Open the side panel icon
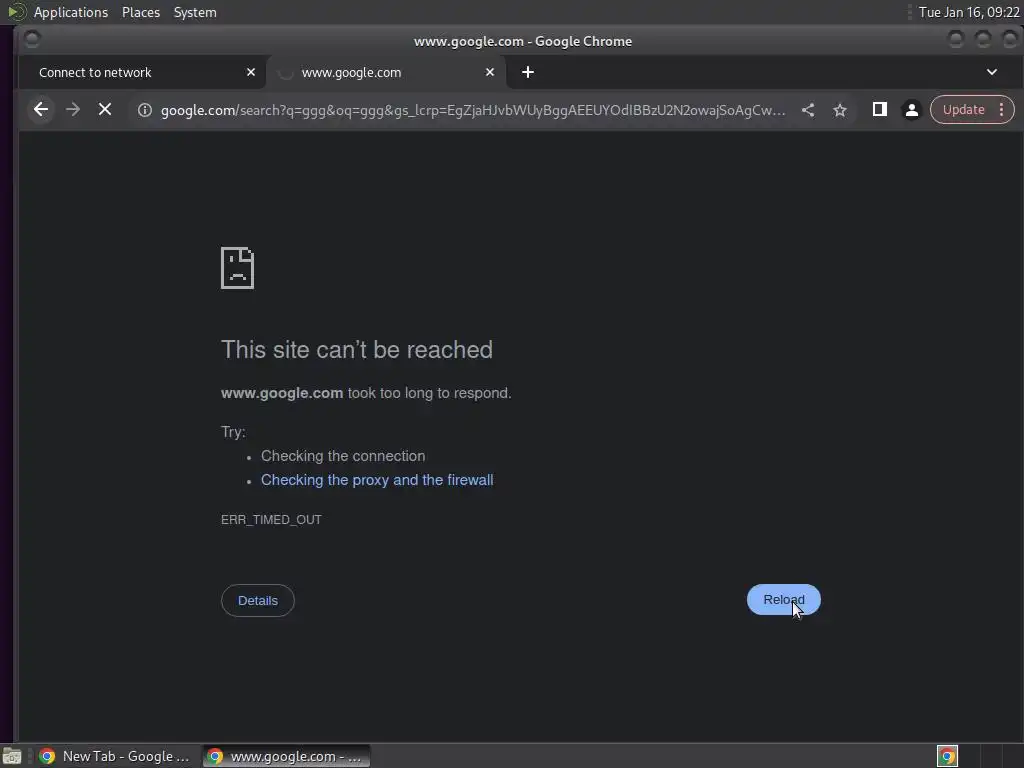This screenshot has height=768, width=1024. (880, 110)
